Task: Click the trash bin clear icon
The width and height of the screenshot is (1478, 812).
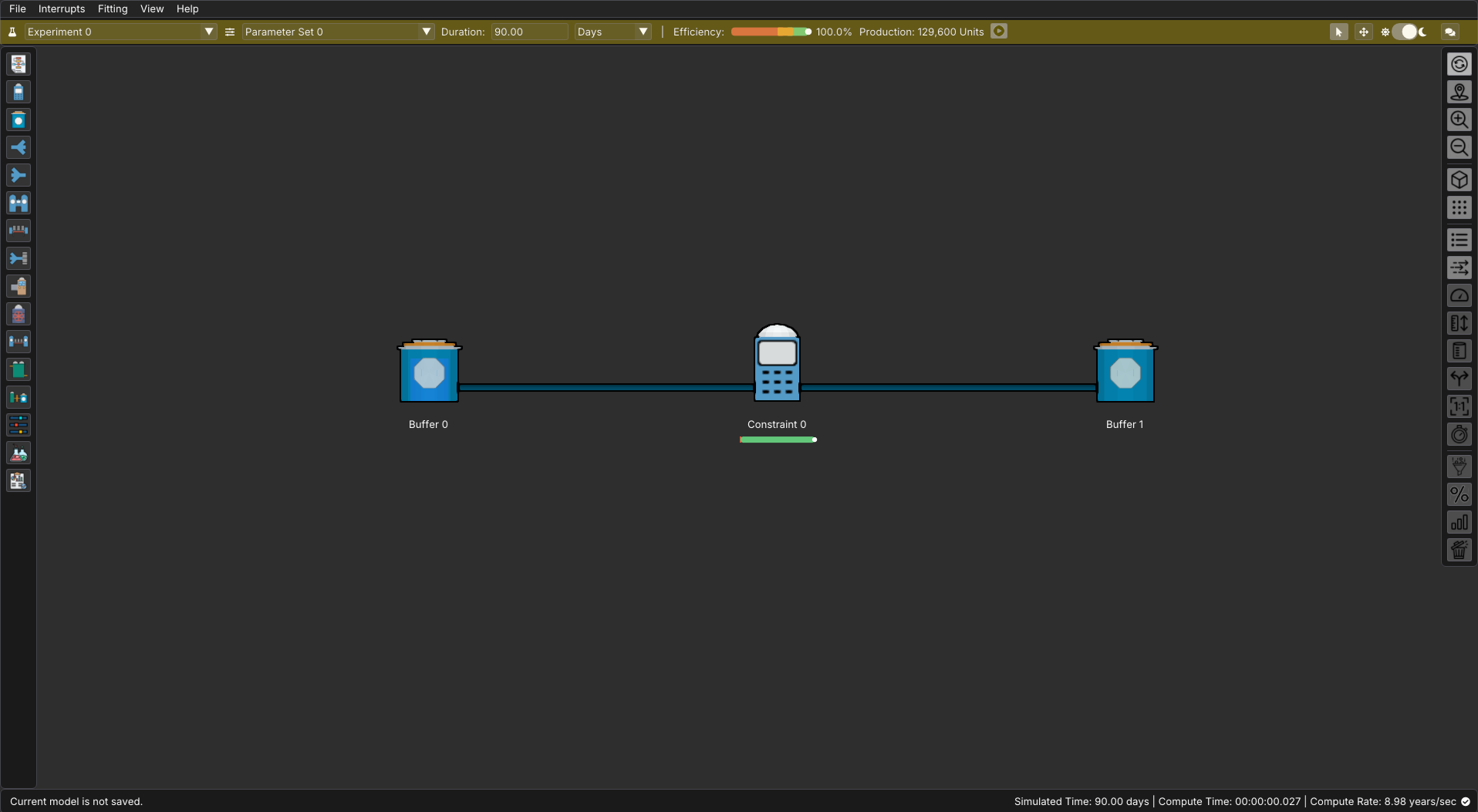Action: click(x=1459, y=551)
